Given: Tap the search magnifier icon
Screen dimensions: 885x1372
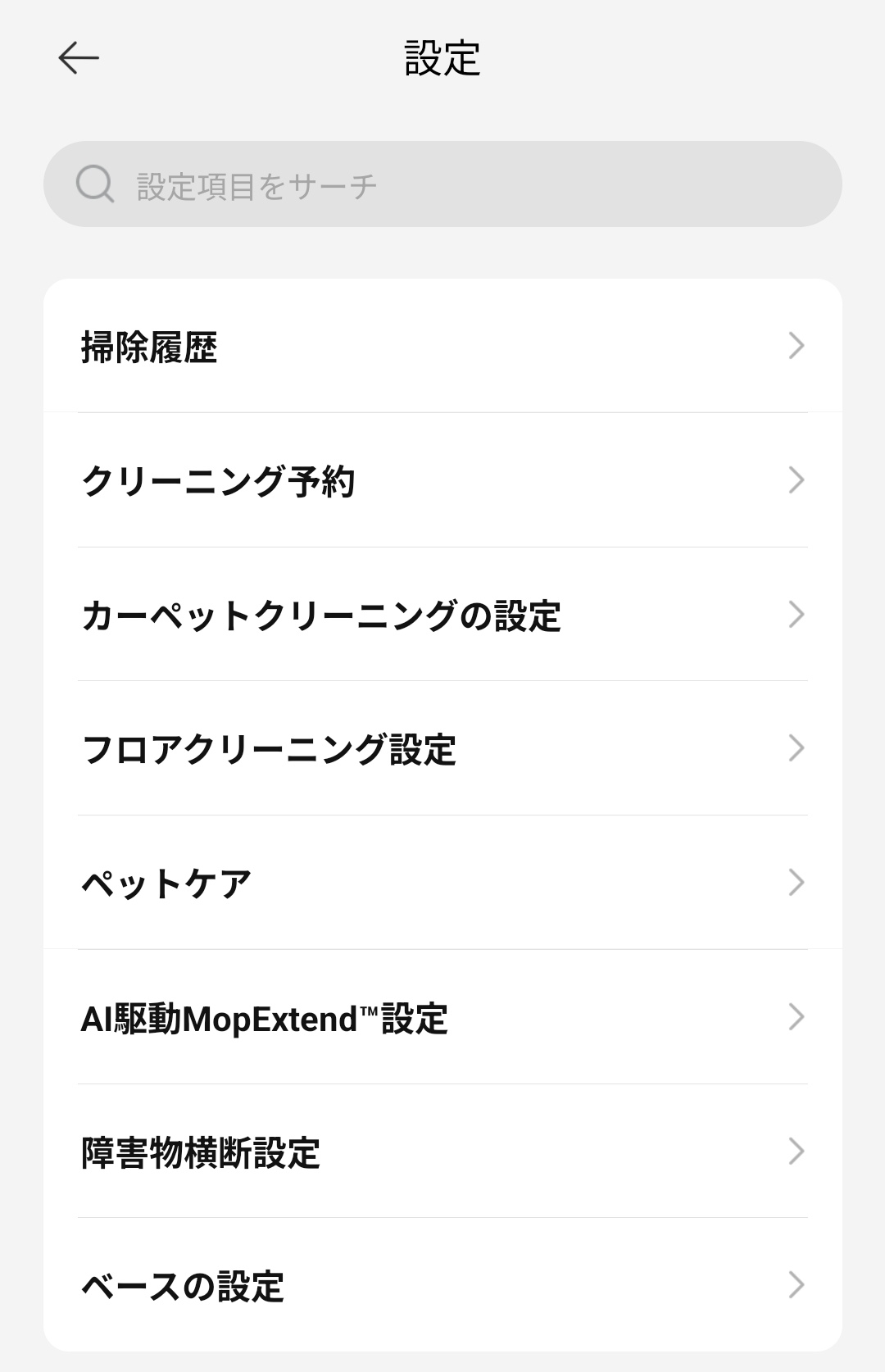Looking at the screenshot, I should pos(95,184).
